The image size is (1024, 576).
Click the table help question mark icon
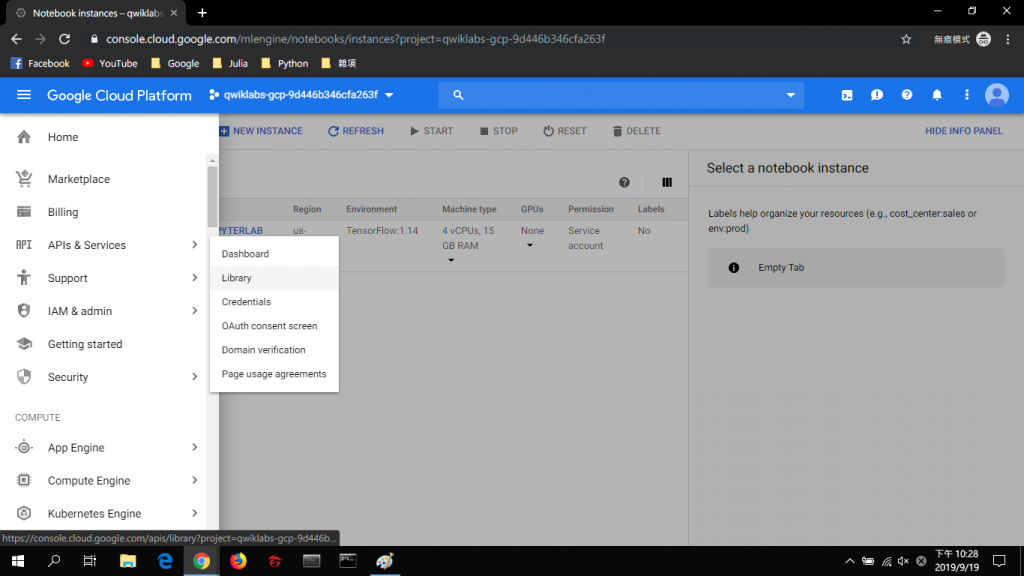624,182
